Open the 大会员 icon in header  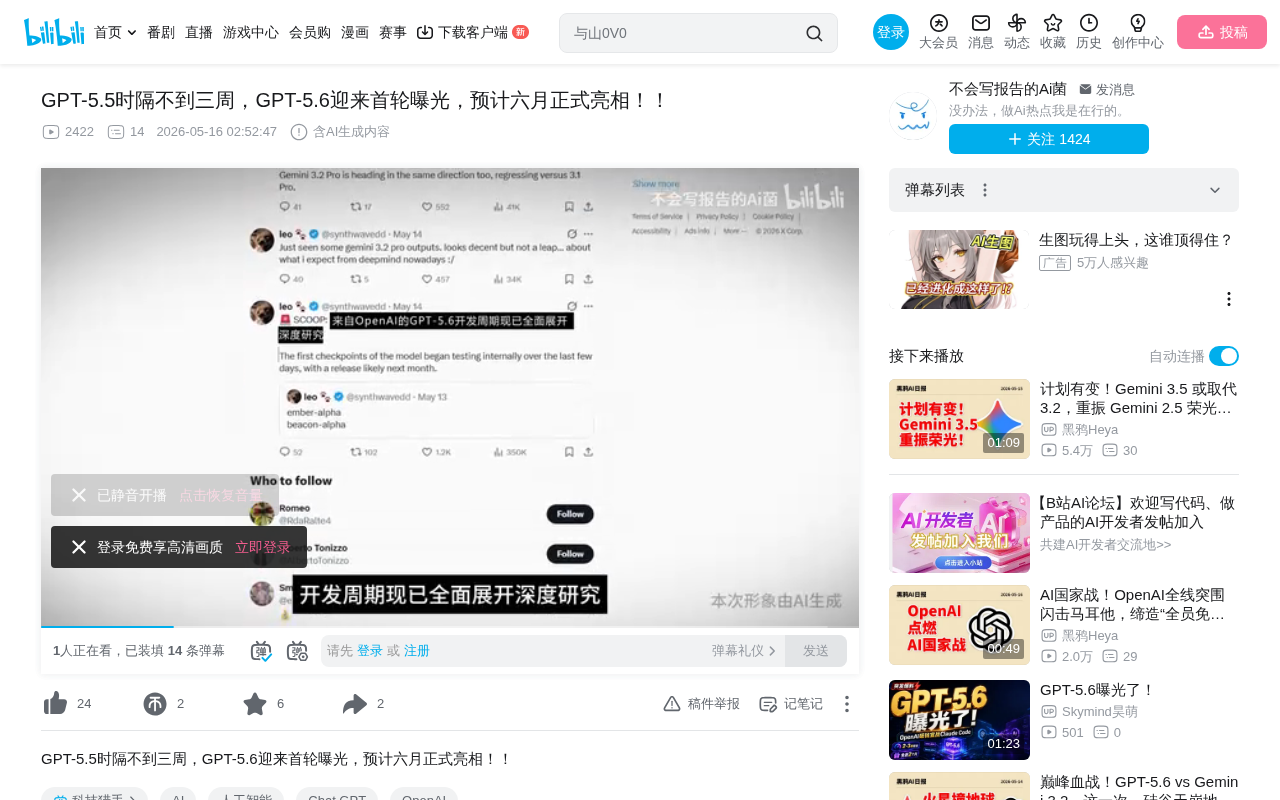pos(938,32)
